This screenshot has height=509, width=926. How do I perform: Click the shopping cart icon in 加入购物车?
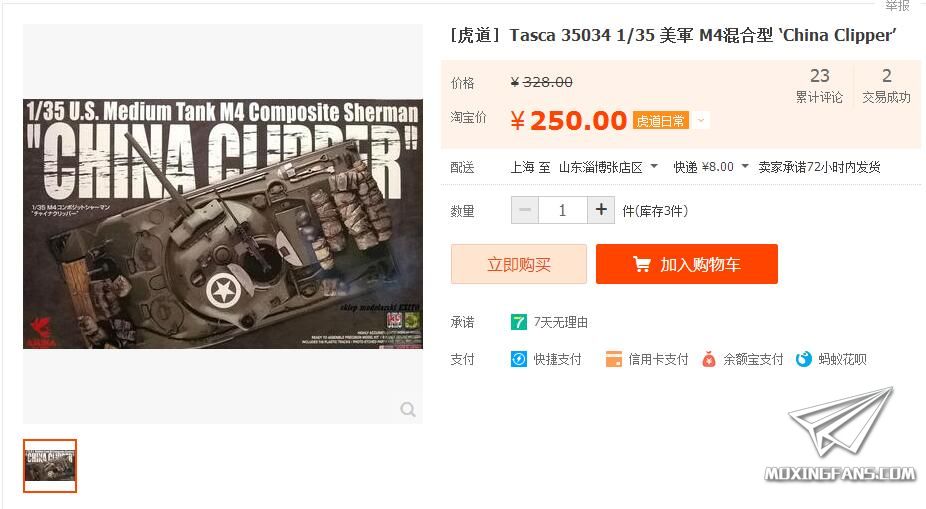(x=641, y=264)
